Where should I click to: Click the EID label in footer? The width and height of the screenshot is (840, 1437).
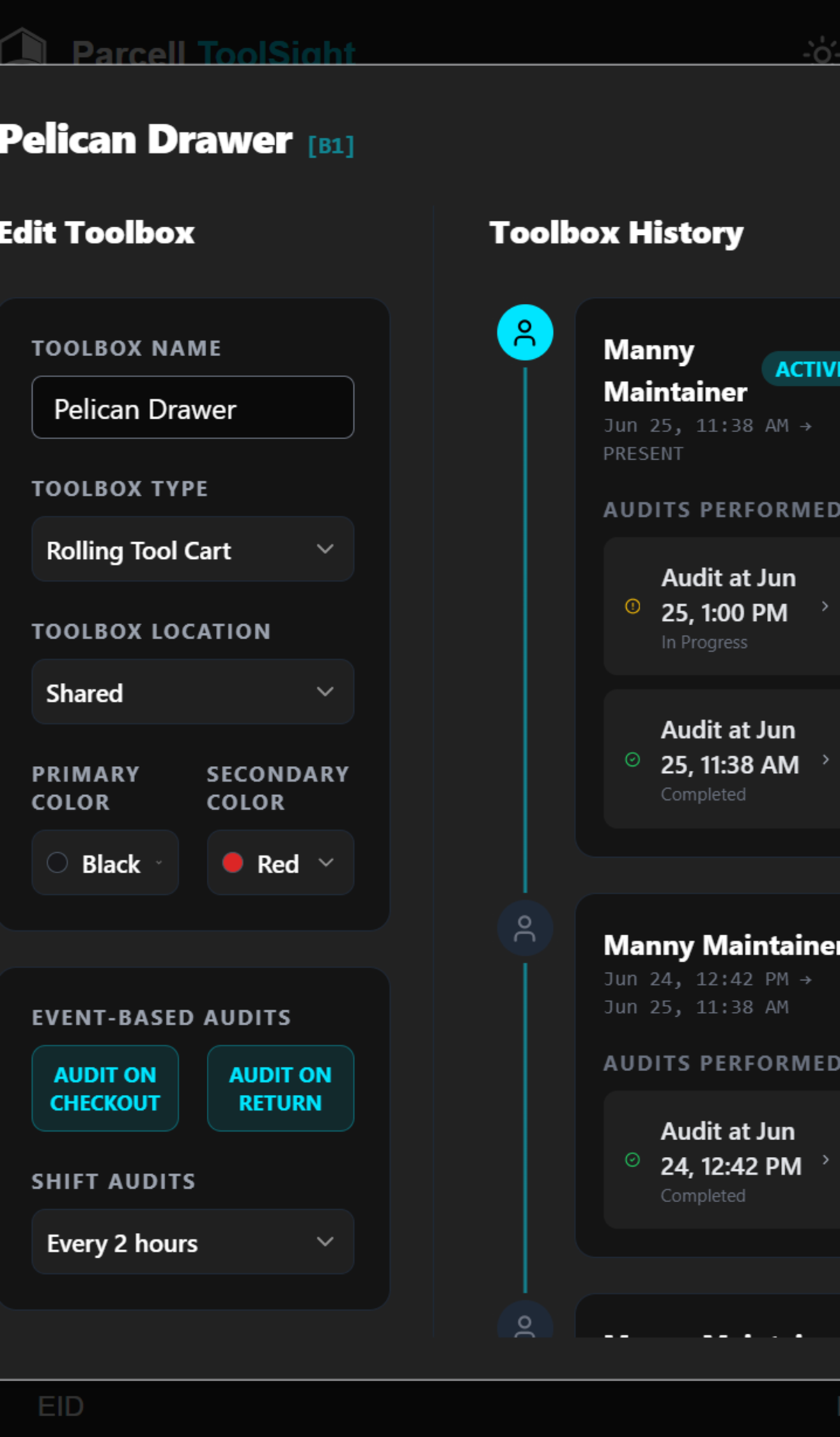[61, 1406]
